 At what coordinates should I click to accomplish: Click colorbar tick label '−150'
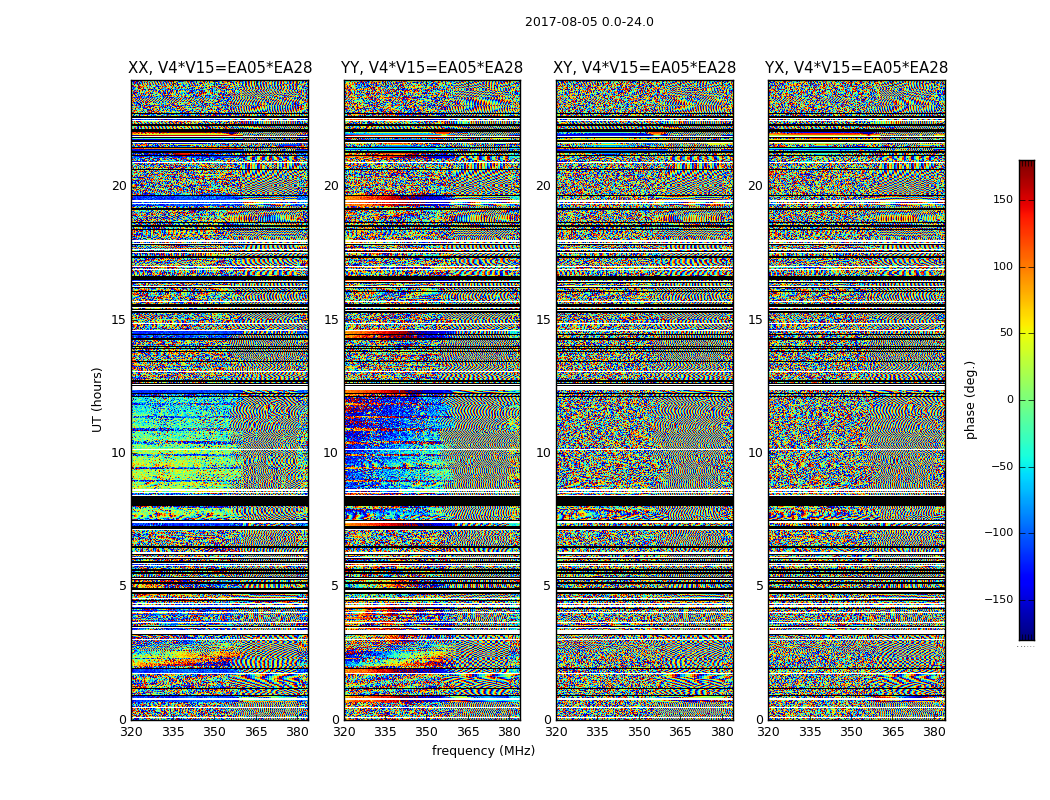(x=999, y=599)
